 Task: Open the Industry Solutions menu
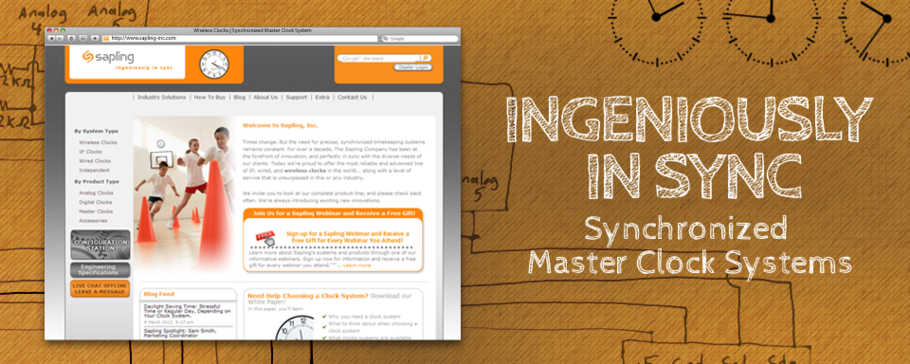[161, 98]
